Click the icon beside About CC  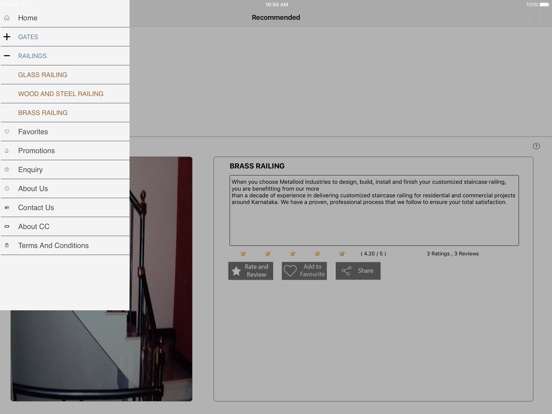pyautogui.click(x=7, y=227)
